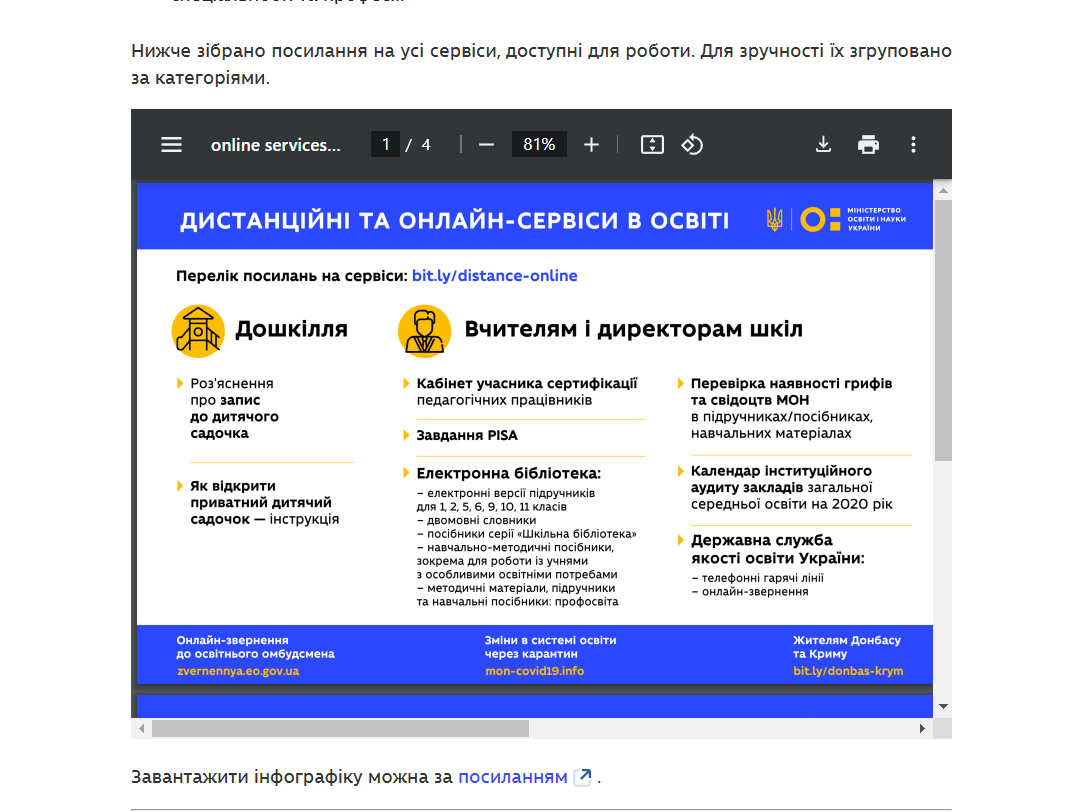The width and height of the screenshot is (1091, 812).
Task: Zoom out with the minus button
Action: pos(487,145)
